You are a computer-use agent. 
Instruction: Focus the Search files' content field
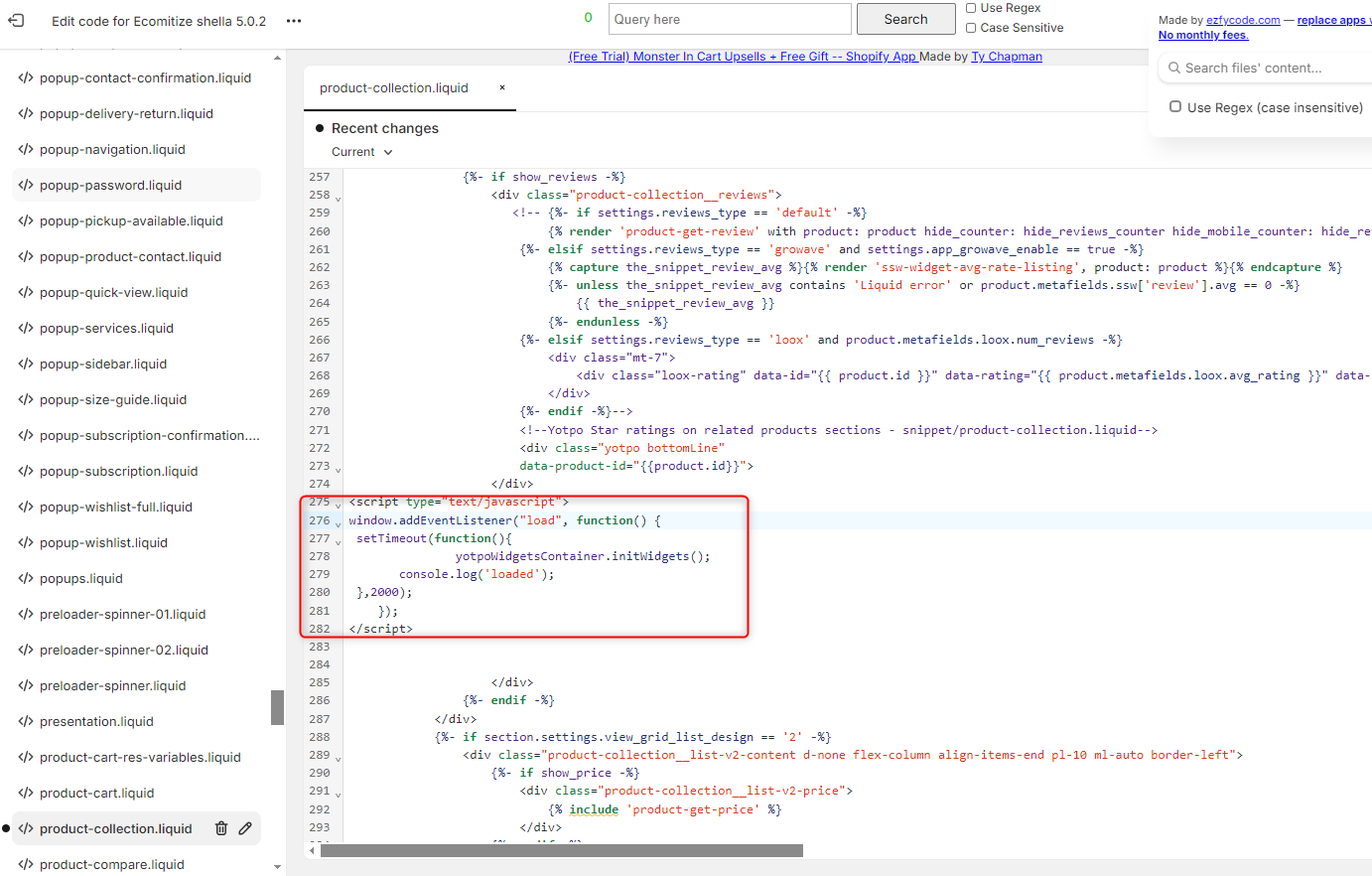click(1265, 68)
